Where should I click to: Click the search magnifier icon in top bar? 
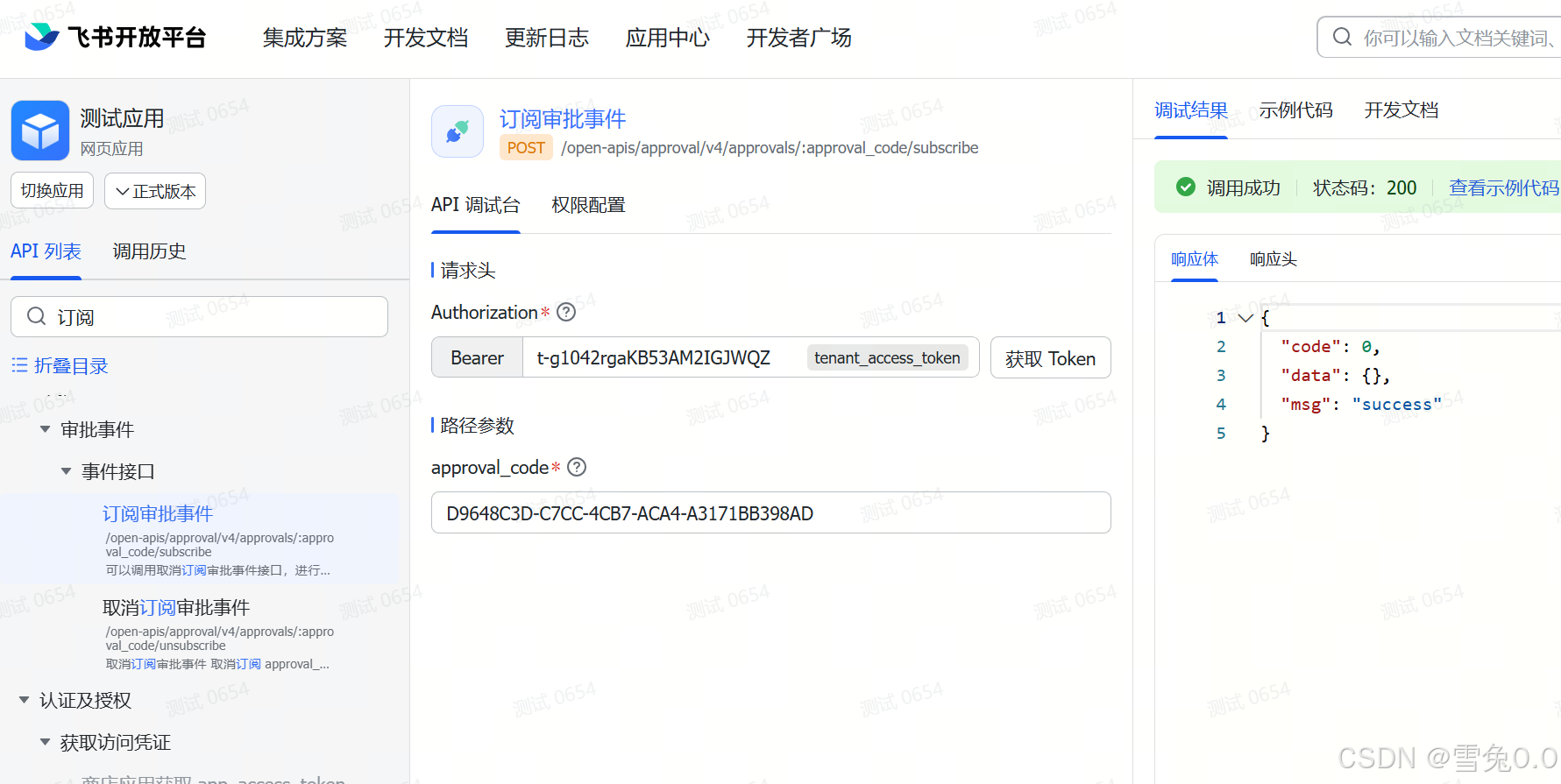point(1342,37)
